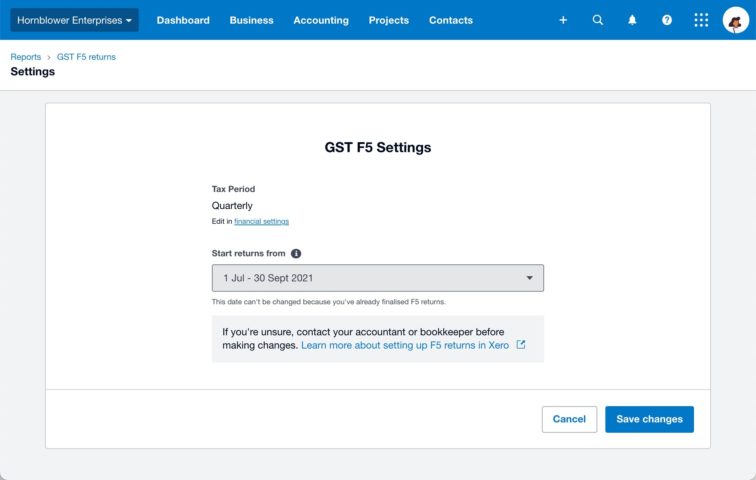Click the dropdown arrow in the period selector
The image size is (756, 480).
click(x=529, y=278)
